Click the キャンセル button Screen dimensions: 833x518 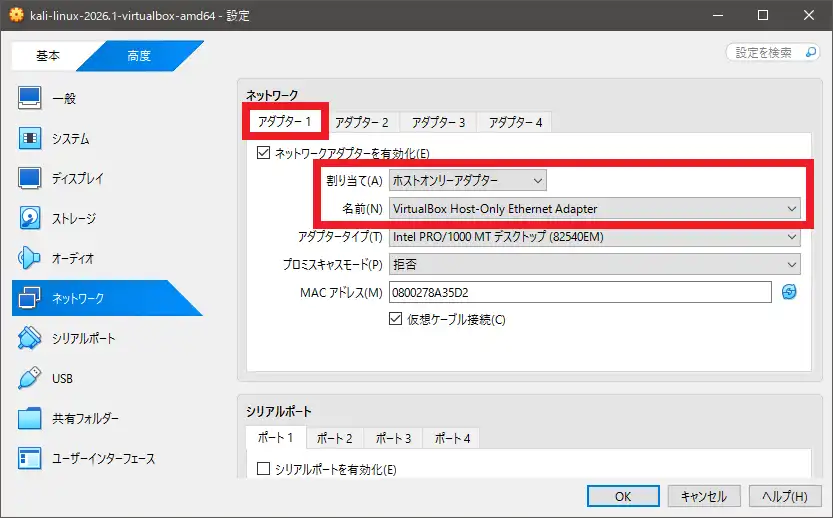click(704, 496)
